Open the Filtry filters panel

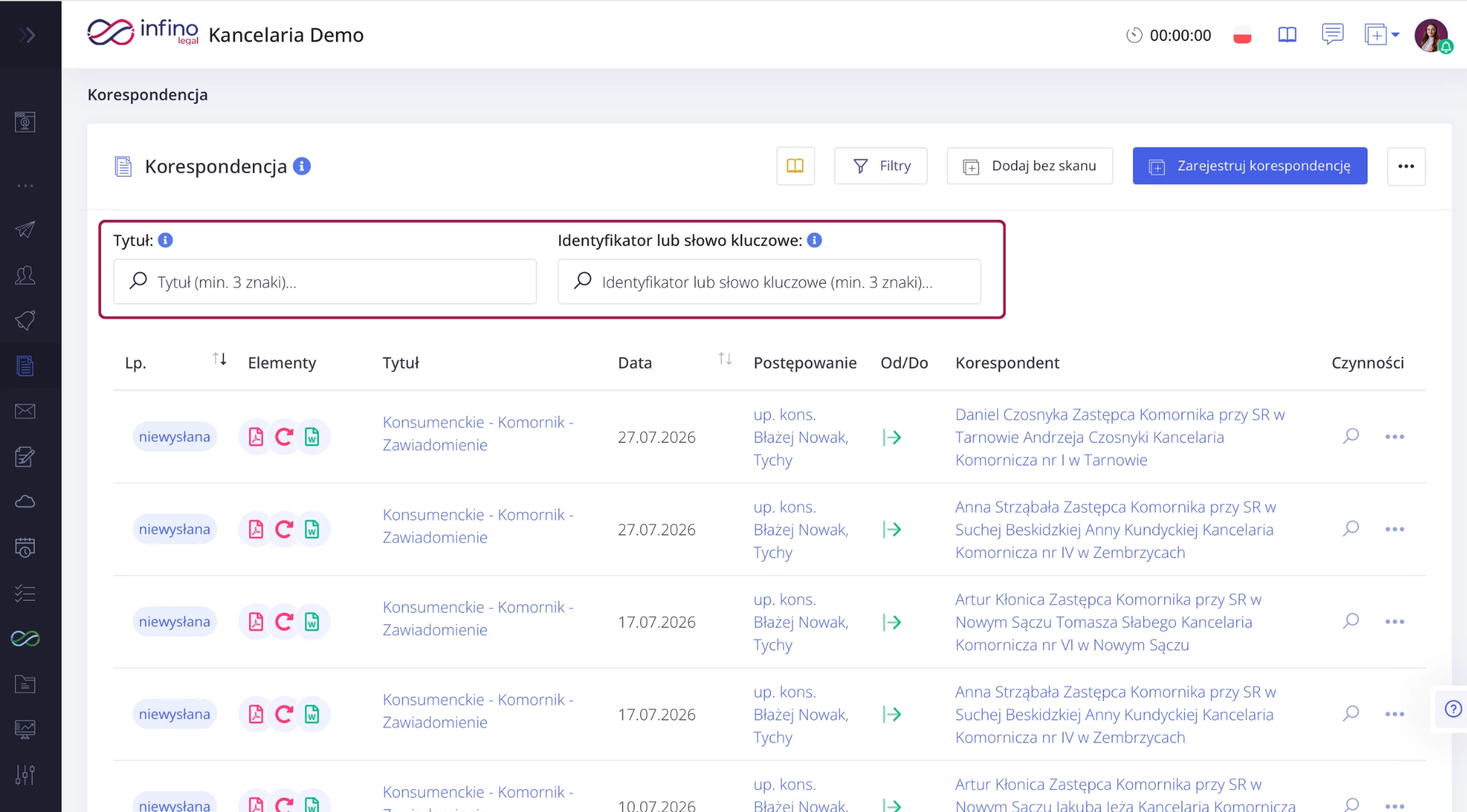coord(880,166)
